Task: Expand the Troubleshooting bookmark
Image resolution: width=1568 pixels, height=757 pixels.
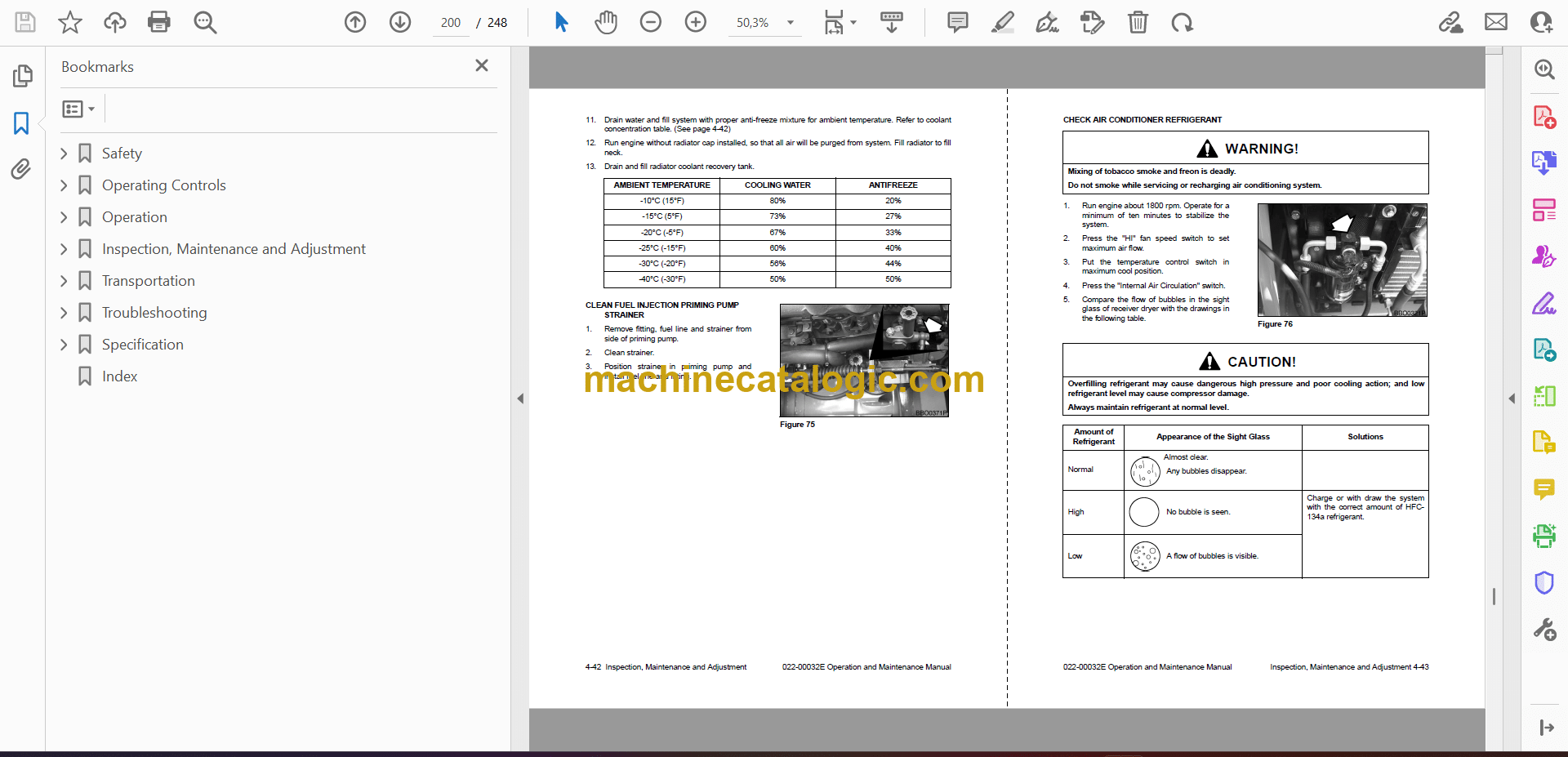Action: (64, 313)
